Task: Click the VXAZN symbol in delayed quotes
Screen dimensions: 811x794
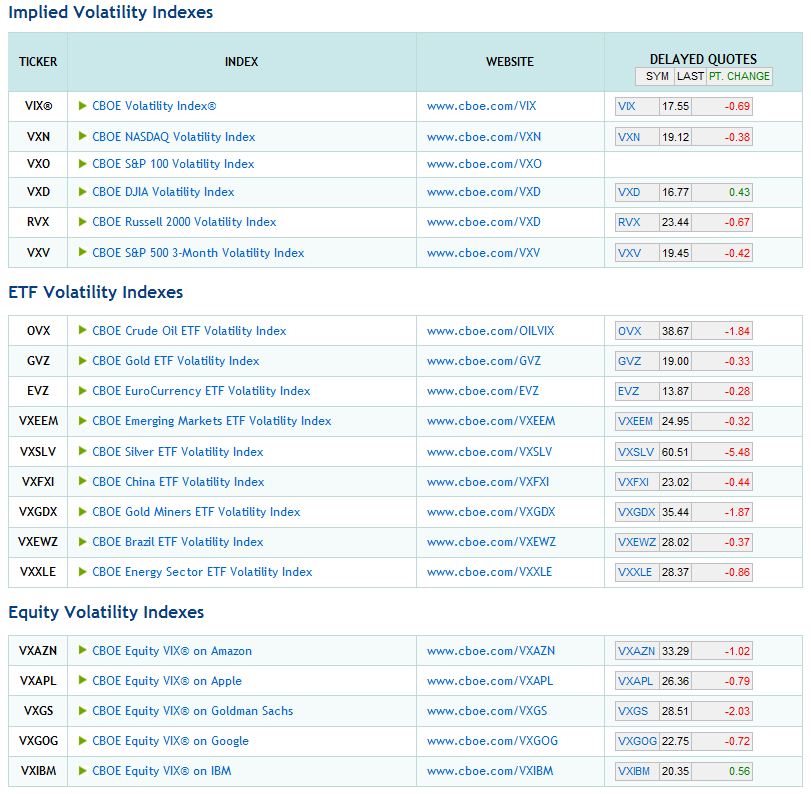Action: point(637,651)
